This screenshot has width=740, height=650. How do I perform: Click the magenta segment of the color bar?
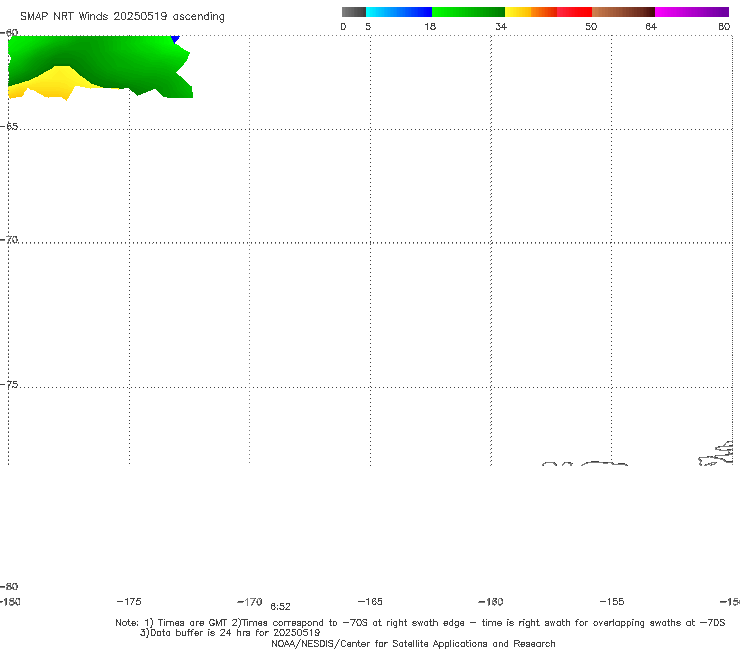(x=692, y=12)
